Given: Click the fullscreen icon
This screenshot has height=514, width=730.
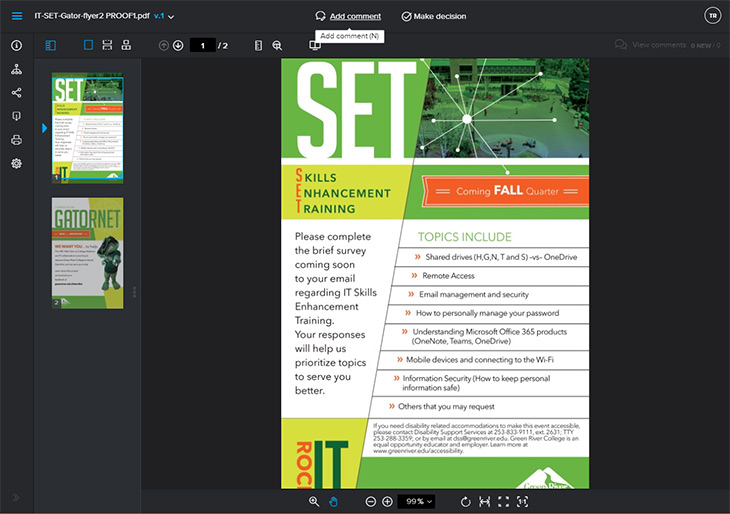Looking at the screenshot, I should pyautogui.click(x=503, y=501).
